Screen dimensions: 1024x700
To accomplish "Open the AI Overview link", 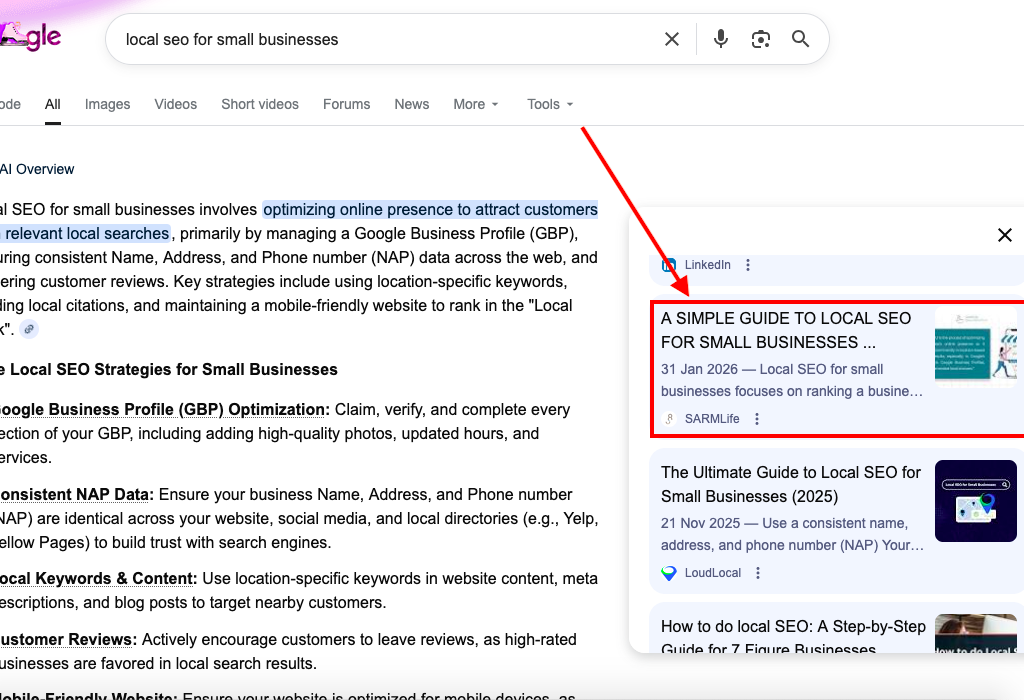I will click(x=38, y=169).
